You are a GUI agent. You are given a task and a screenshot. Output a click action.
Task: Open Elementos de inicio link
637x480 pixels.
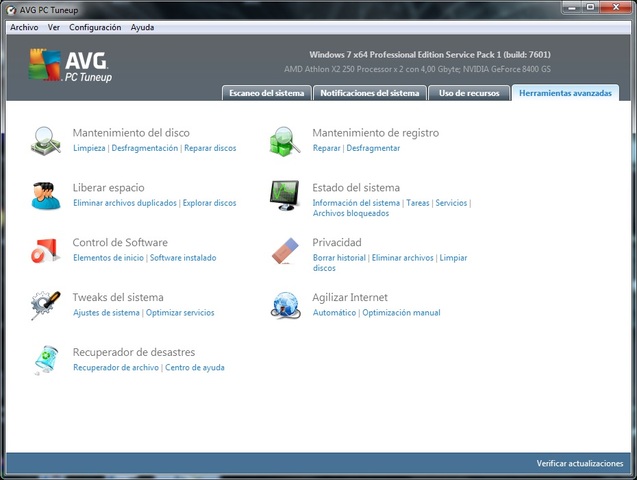click(108, 258)
